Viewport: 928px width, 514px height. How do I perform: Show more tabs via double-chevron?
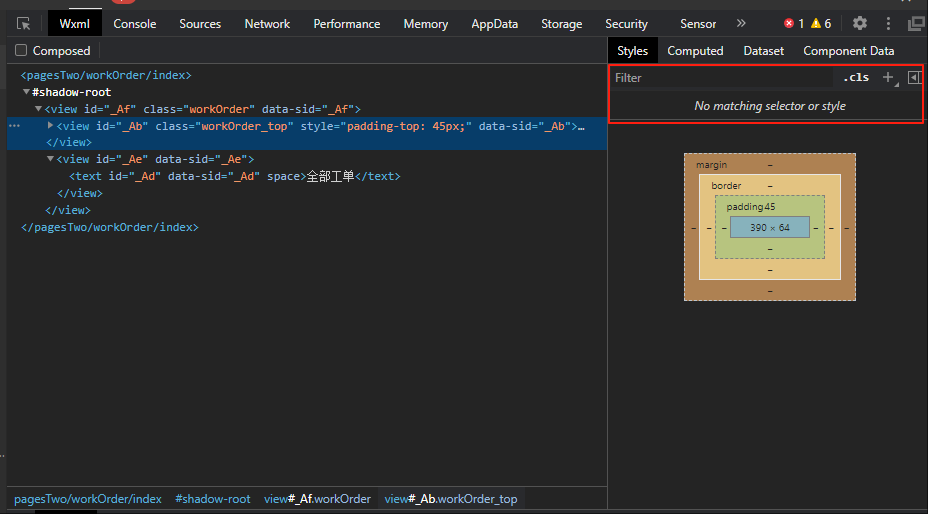point(741,24)
